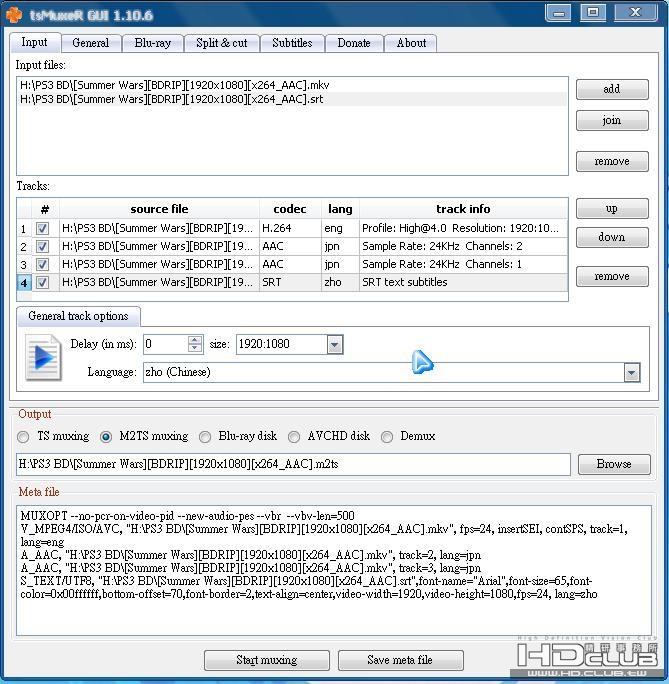This screenshot has height=684, width=669.
Task: Open the Subtitles tab
Action: 292,43
